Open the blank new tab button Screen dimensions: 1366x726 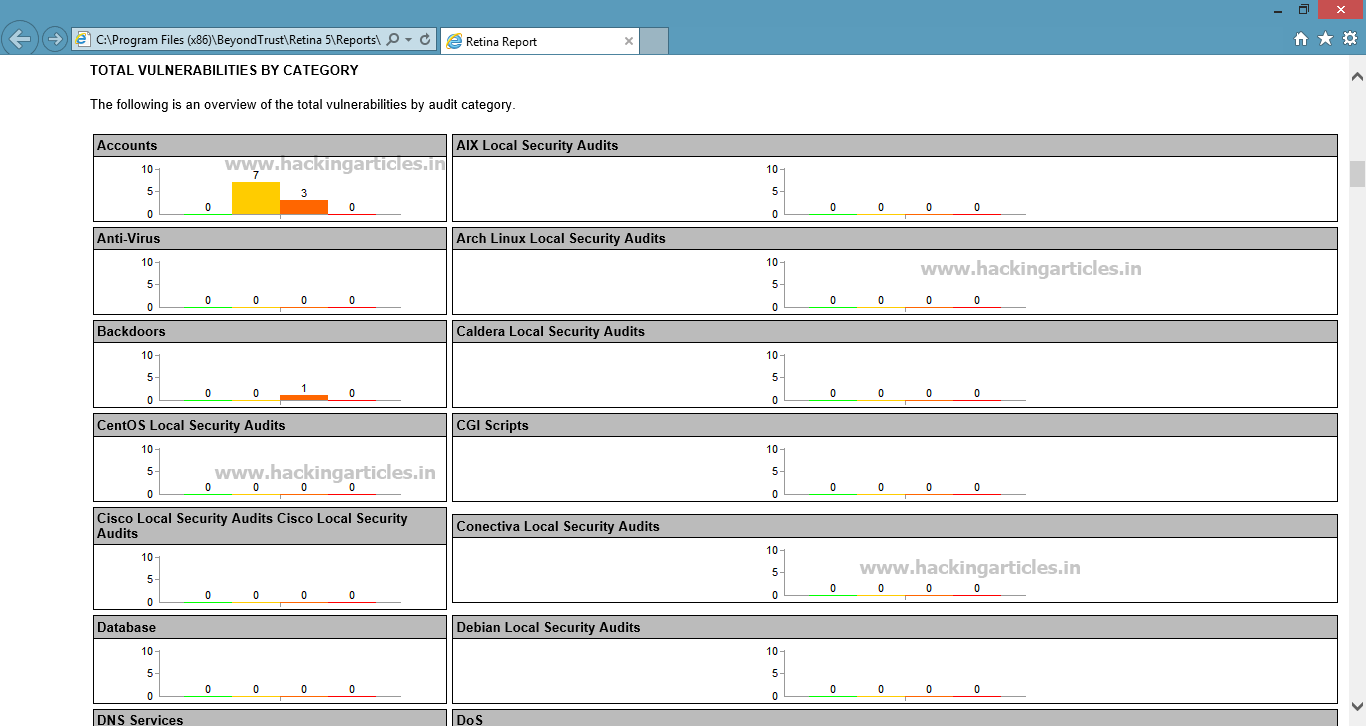tap(654, 41)
